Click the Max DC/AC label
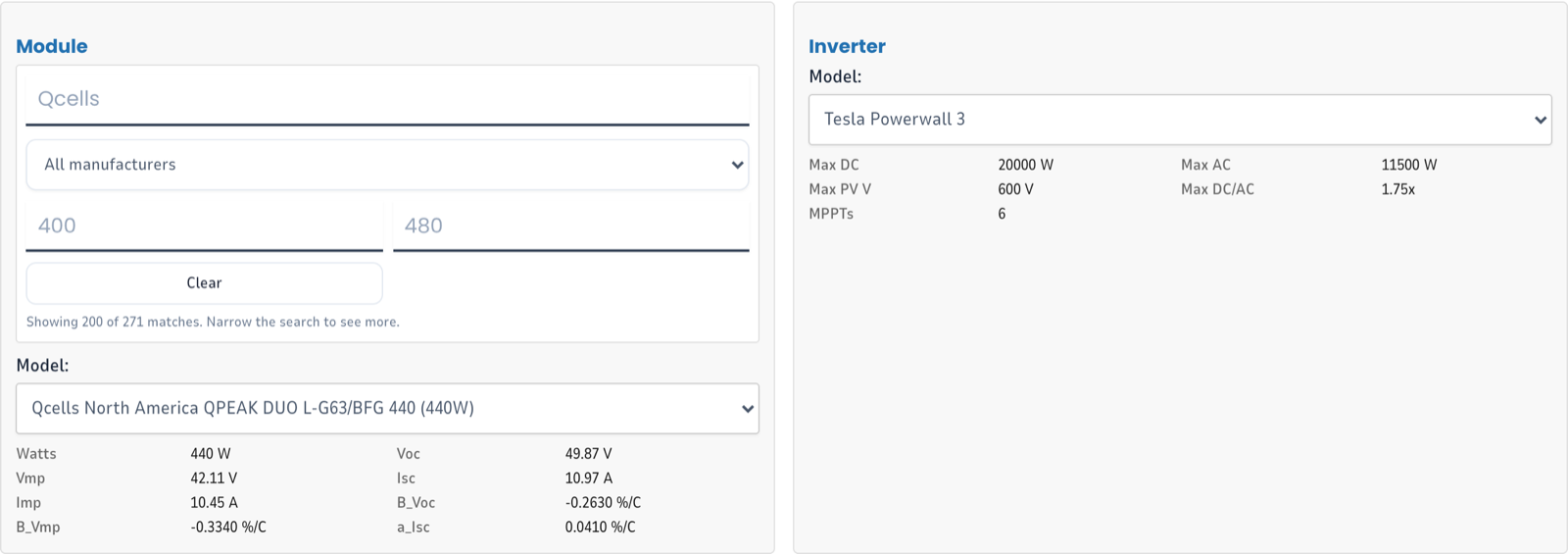The width and height of the screenshot is (1568, 554). click(1217, 189)
